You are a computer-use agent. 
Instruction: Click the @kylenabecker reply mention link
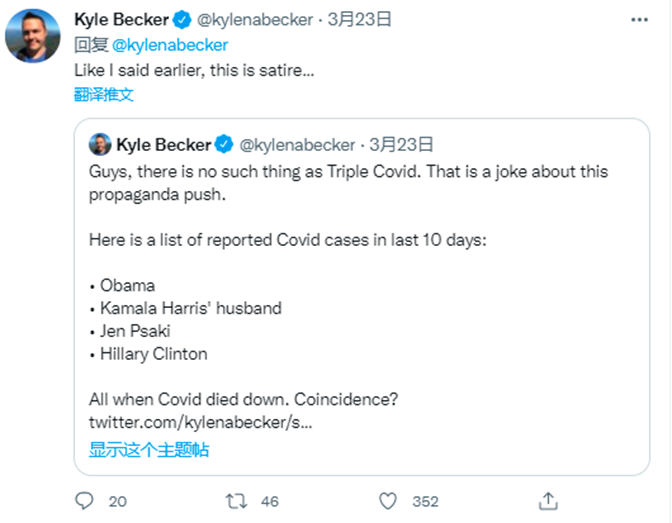170,45
